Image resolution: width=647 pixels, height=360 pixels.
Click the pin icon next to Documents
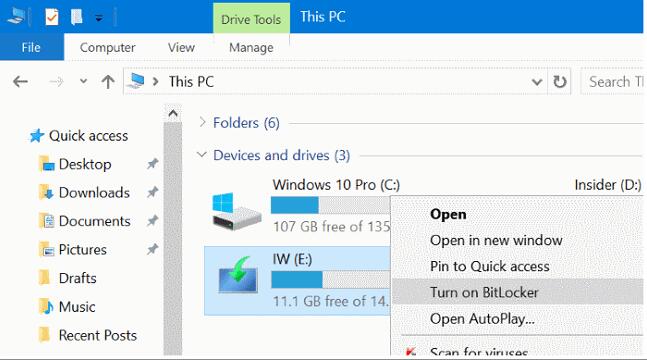153,220
